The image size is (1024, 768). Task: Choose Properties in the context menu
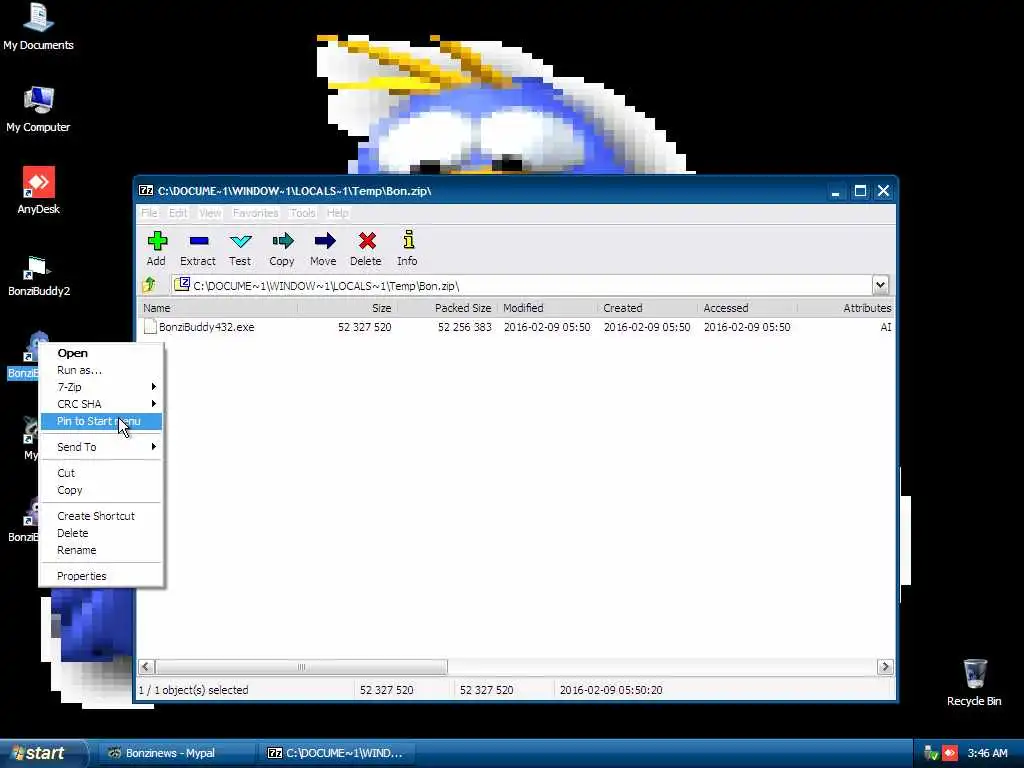[101, 576]
